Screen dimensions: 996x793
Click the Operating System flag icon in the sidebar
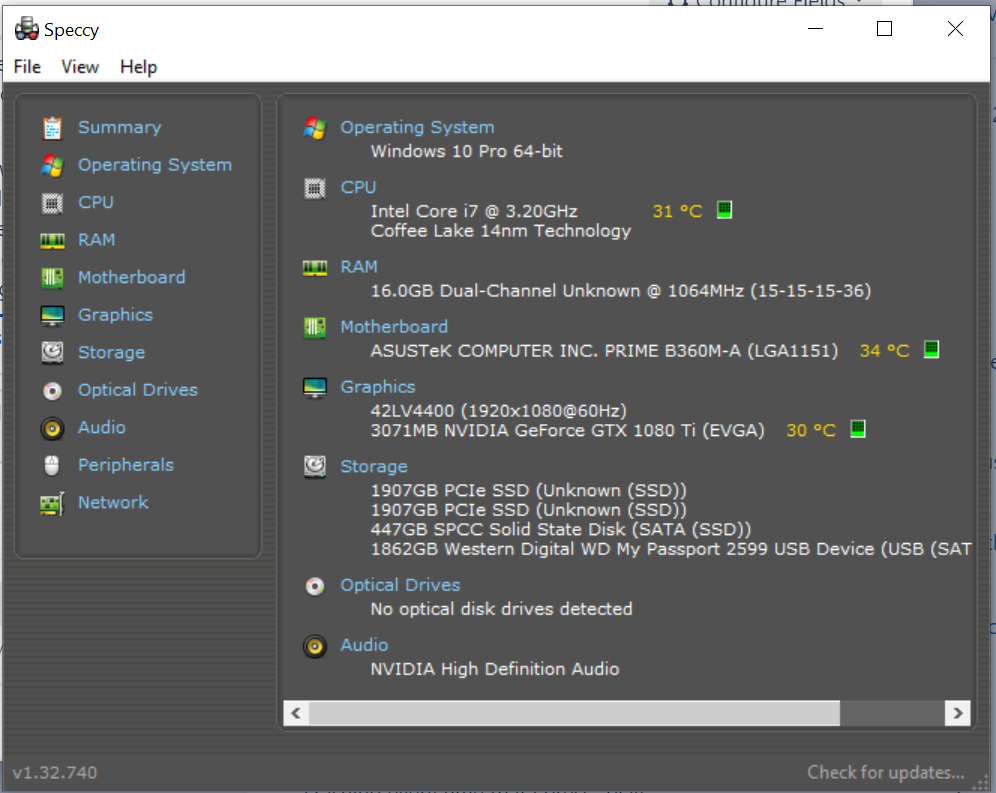52,165
